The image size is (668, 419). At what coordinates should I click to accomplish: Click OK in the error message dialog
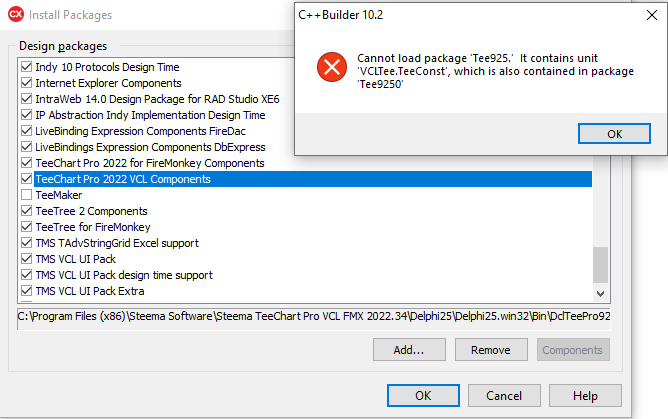[614, 134]
